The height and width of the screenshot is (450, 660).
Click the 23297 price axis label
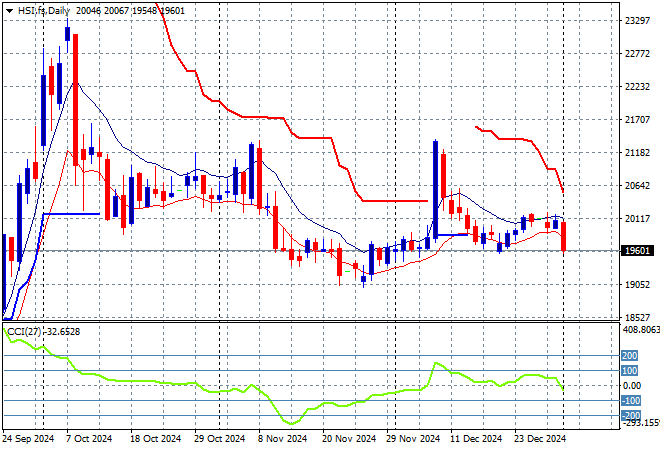coord(636,21)
